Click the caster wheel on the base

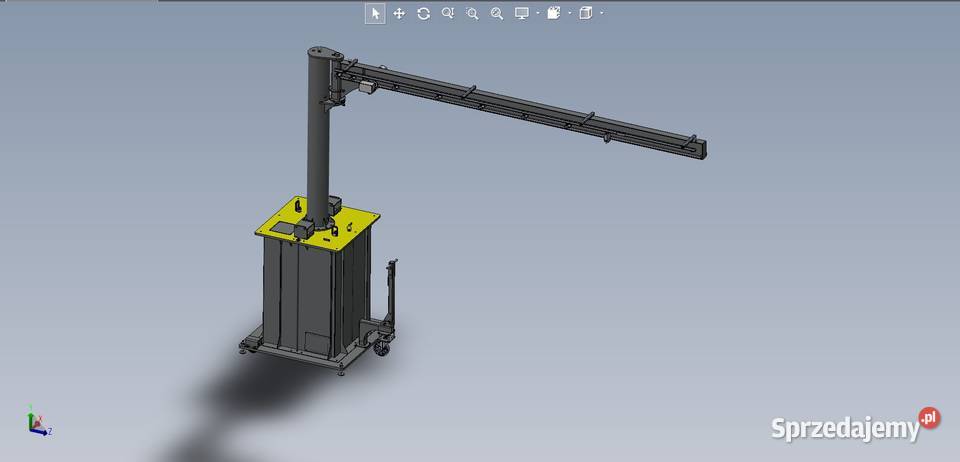click(x=380, y=349)
